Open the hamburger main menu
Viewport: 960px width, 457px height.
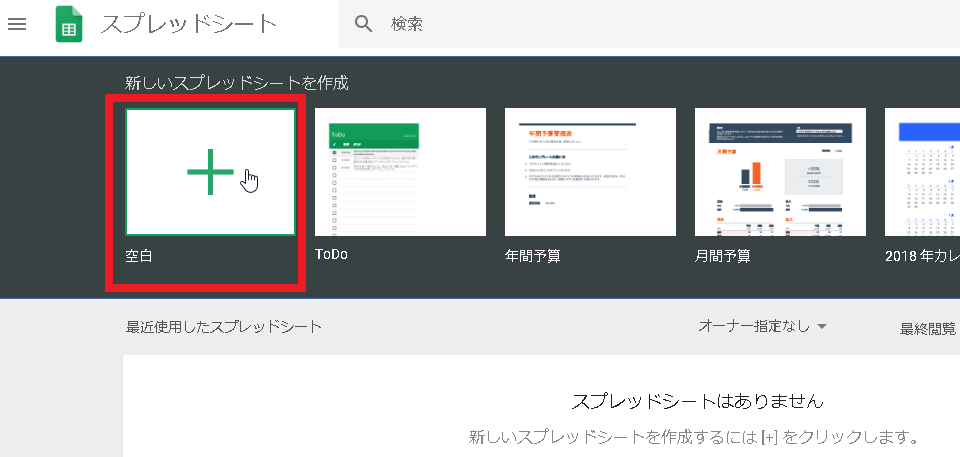tap(17, 24)
